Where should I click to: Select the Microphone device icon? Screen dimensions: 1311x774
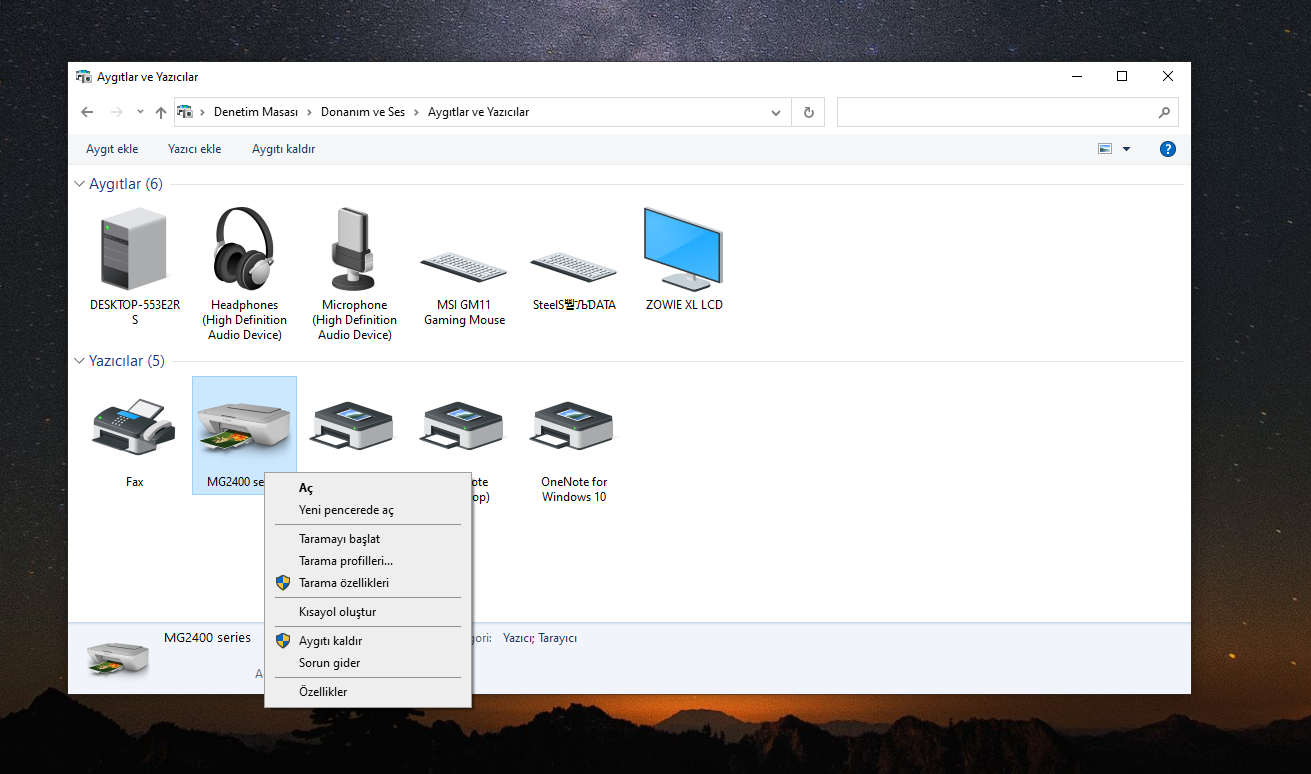click(354, 248)
